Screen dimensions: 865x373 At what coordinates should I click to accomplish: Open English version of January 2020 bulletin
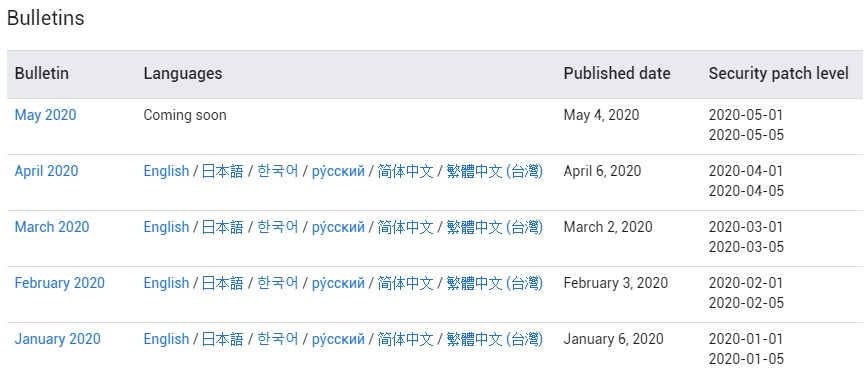click(166, 339)
